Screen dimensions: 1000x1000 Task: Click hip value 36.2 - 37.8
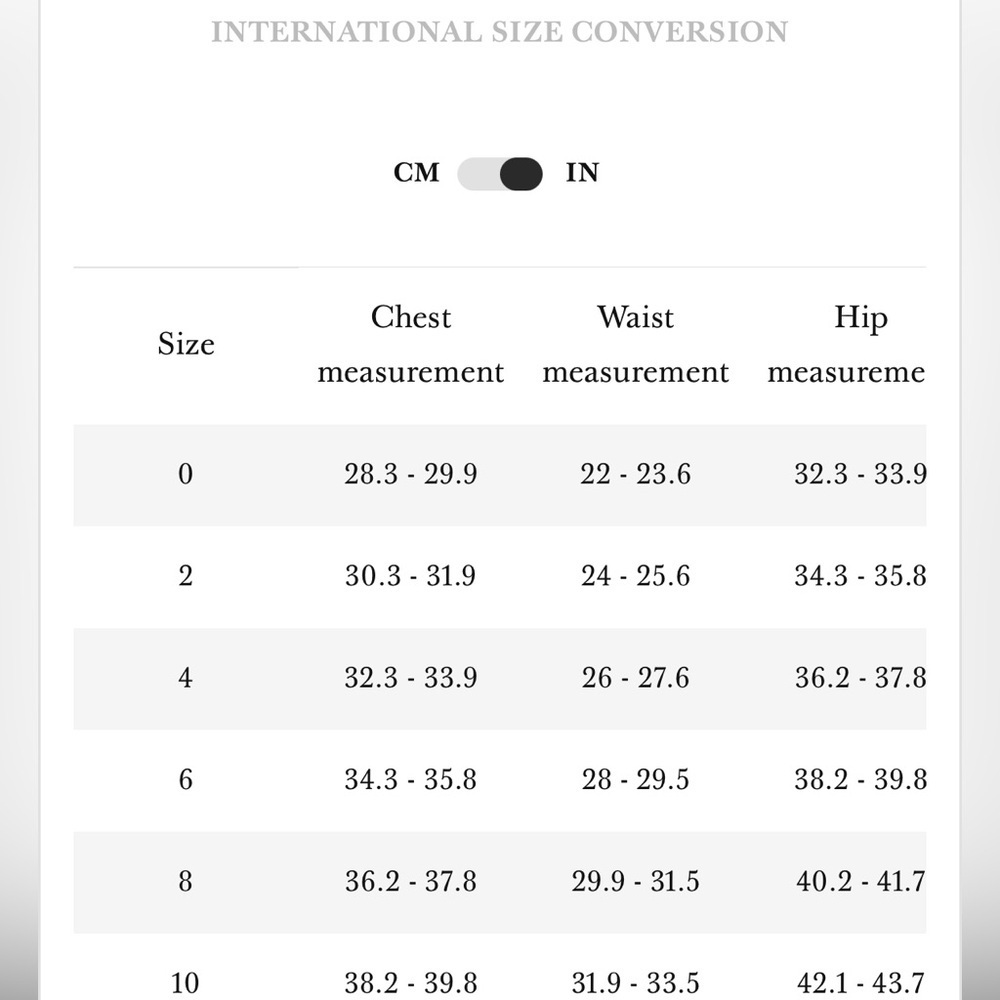click(860, 678)
